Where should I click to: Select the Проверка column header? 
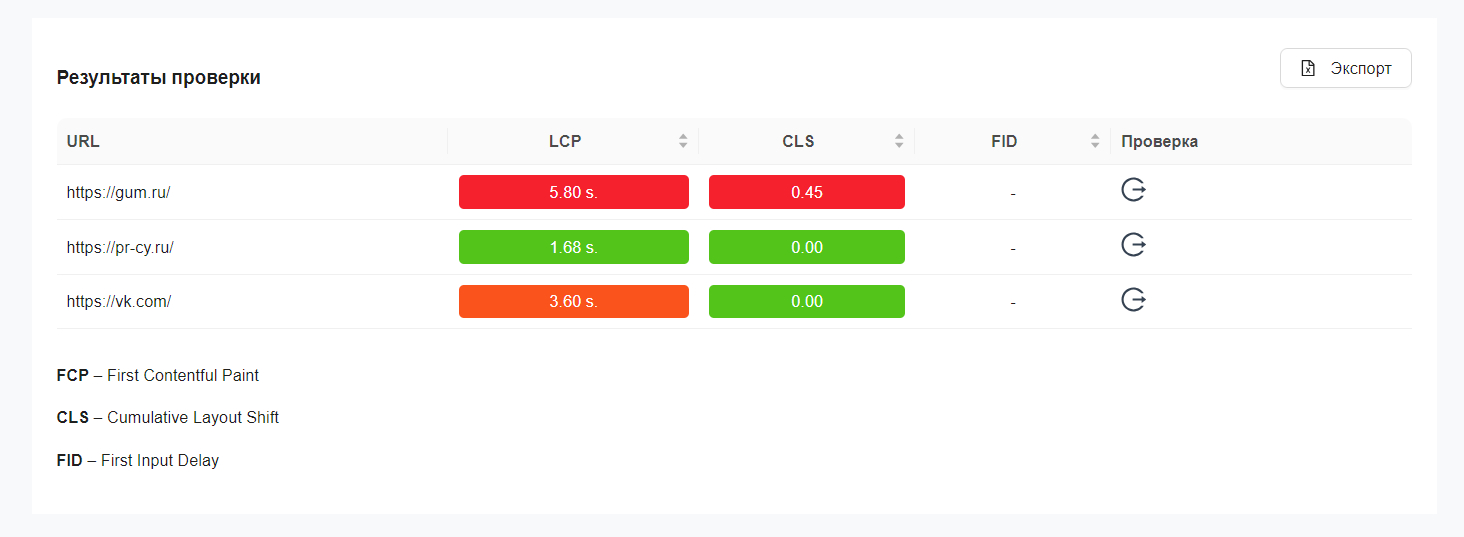coord(1159,141)
